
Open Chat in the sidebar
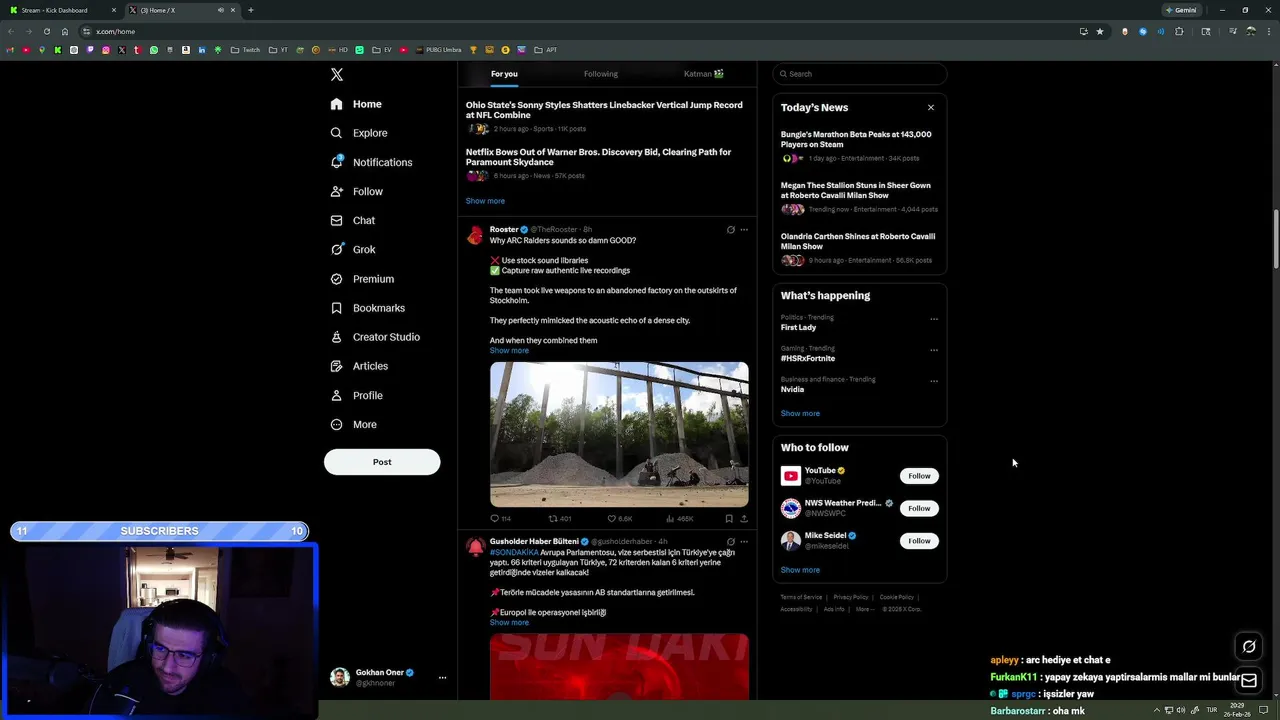(x=353, y=220)
